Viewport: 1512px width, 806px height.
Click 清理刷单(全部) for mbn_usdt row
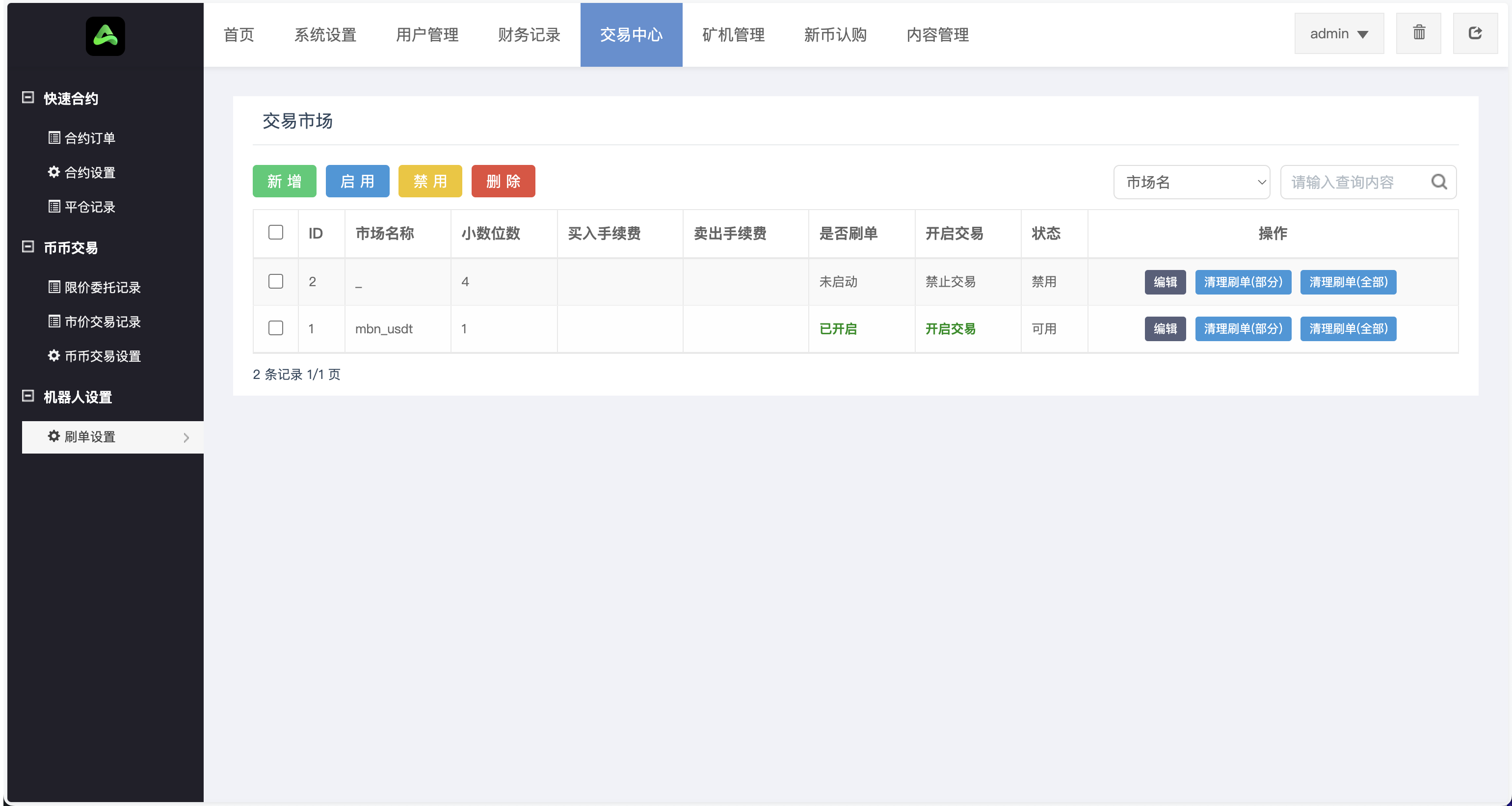pyautogui.click(x=1348, y=329)
